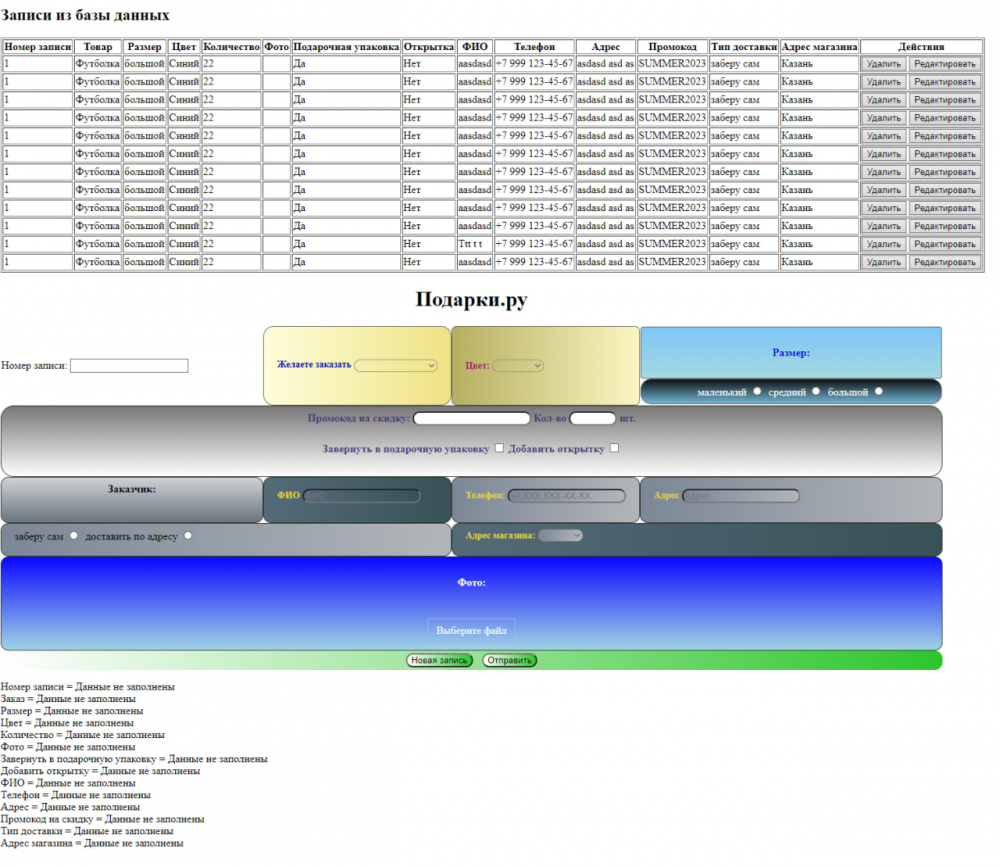Select the маленький size radio button
Image resolution: width=1000 pixels, height=867 pixels.
(x=757, y=391)
